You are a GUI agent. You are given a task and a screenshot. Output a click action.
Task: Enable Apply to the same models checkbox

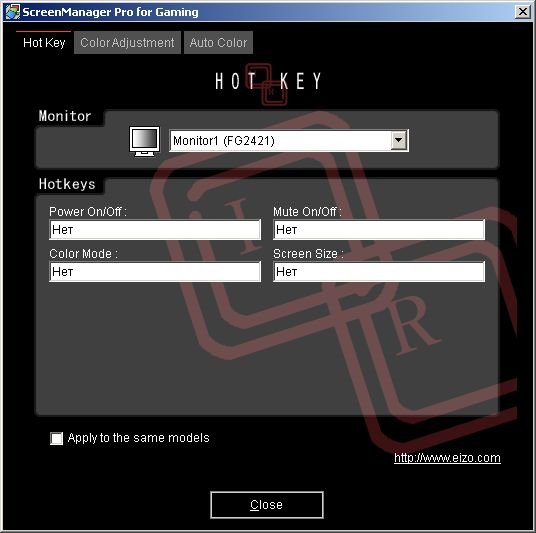pos(56,438)
